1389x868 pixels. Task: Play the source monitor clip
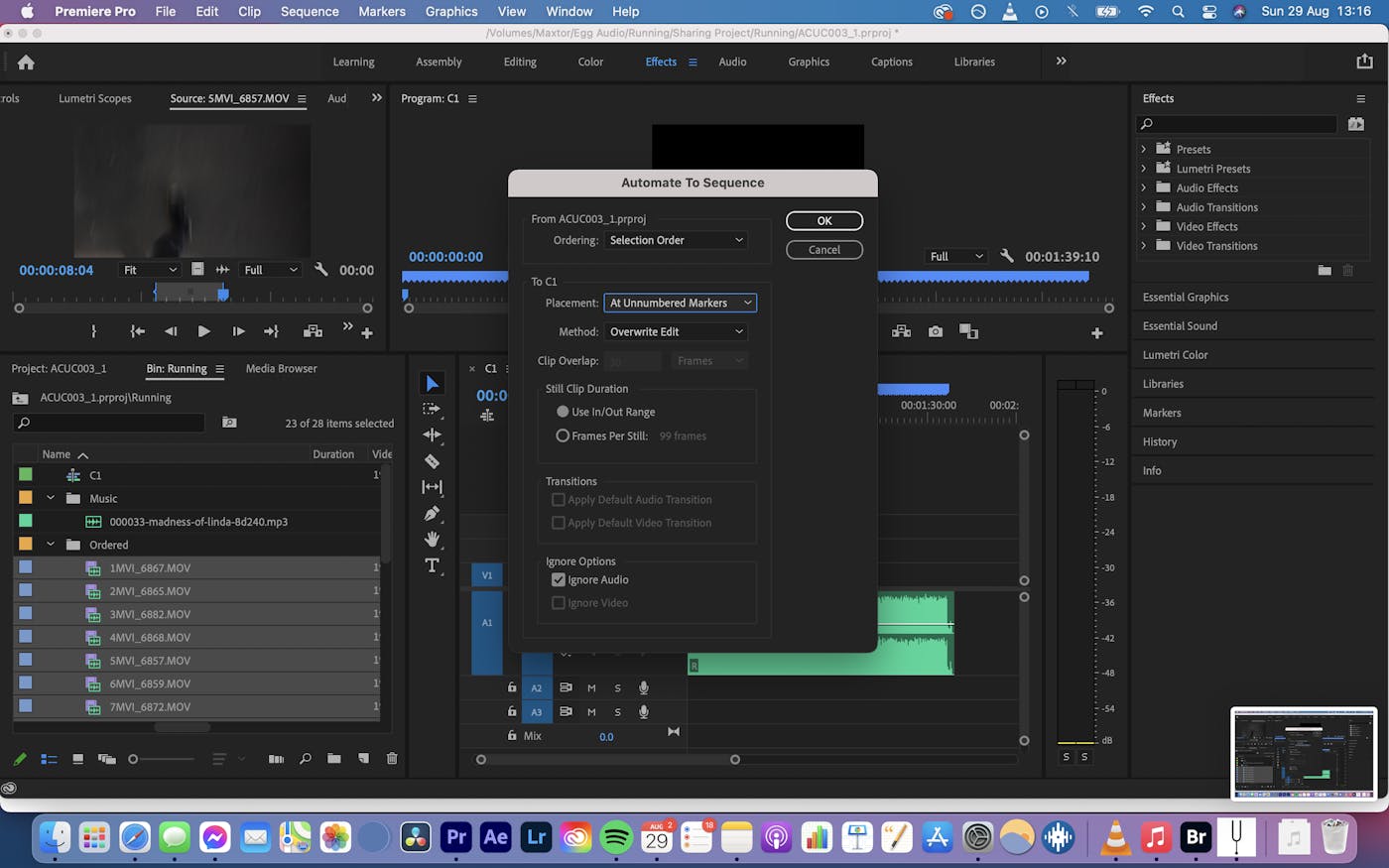coord(203,331)
